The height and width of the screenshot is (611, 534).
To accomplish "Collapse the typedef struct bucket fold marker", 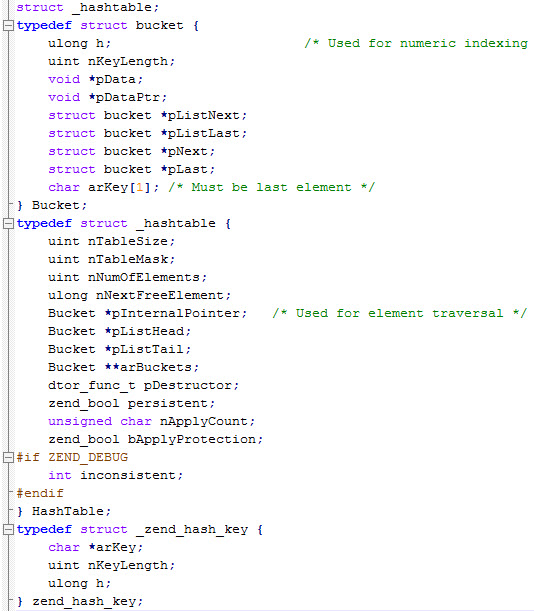I will 8,26.
